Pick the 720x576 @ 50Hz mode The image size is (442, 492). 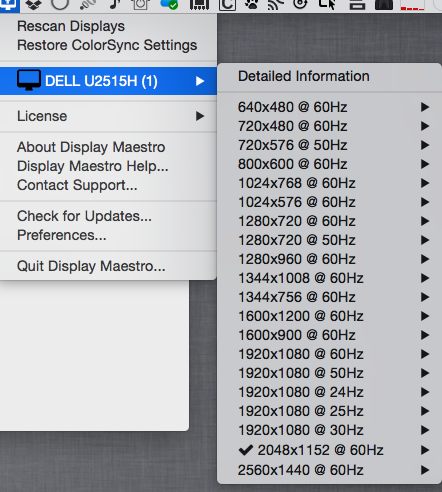[329, 145]
